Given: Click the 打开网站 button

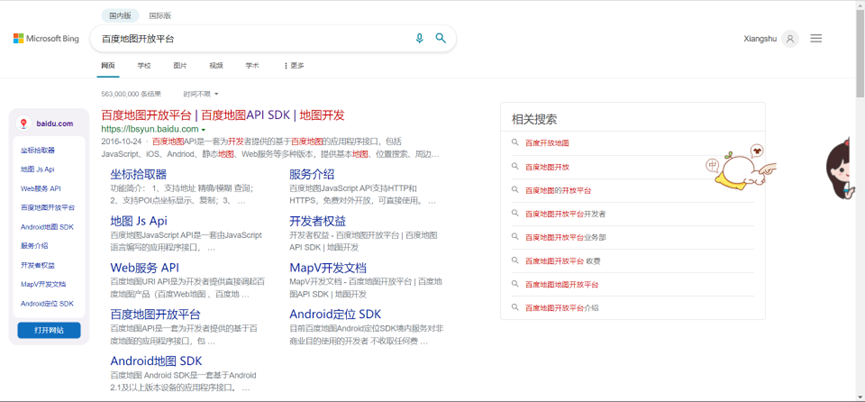Looking at the screenshot, I should point(49,330).
